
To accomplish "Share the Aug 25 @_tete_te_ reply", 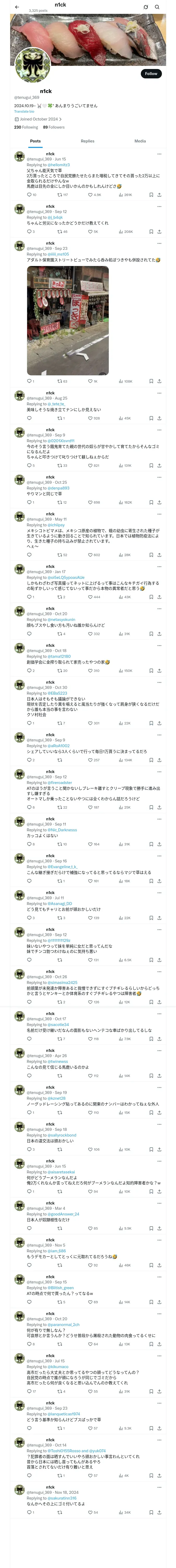I will (159, 418).
